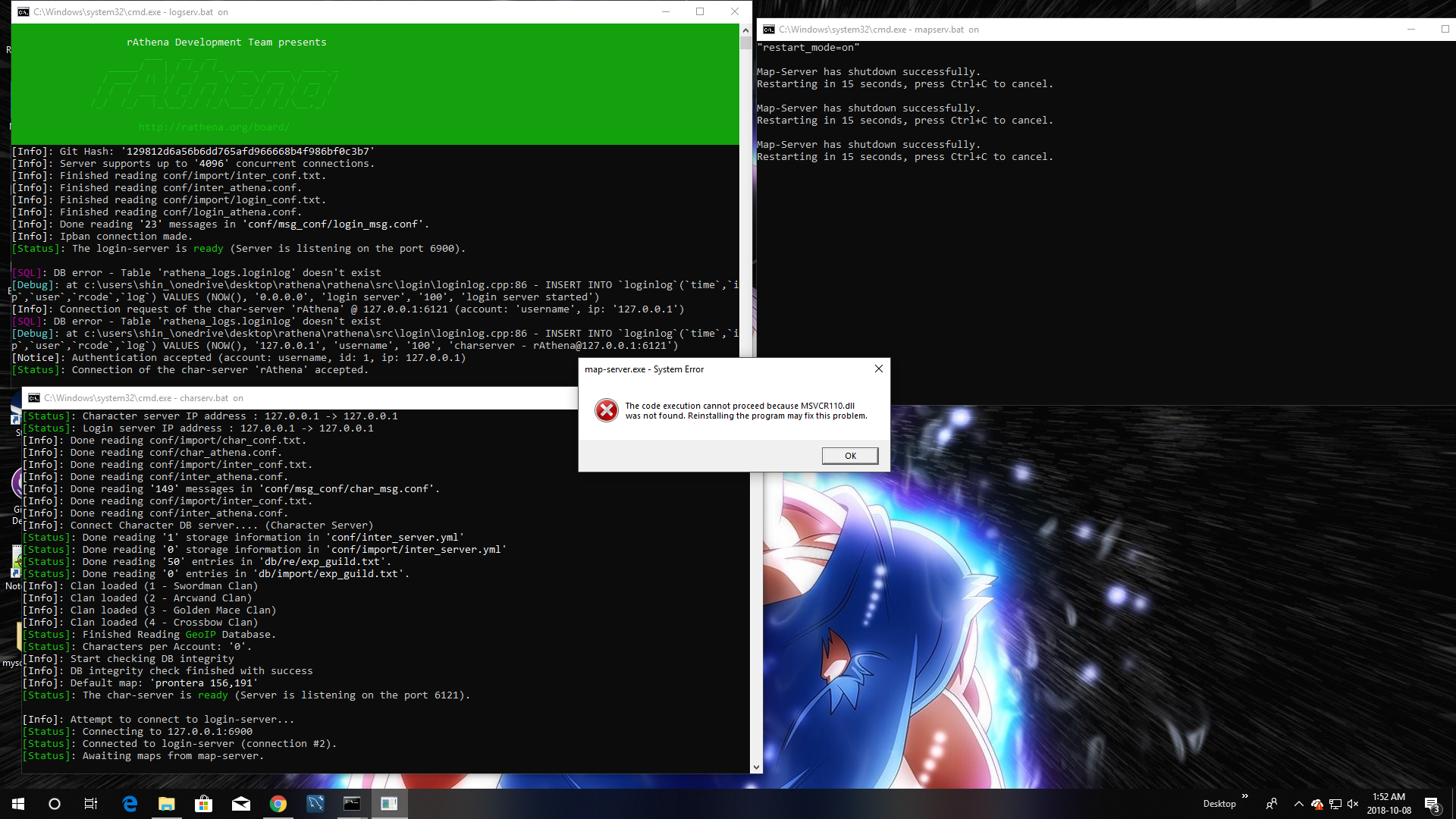Click the mapserv.bat cmd window icon
The image size is (1456, 819).
769,30
